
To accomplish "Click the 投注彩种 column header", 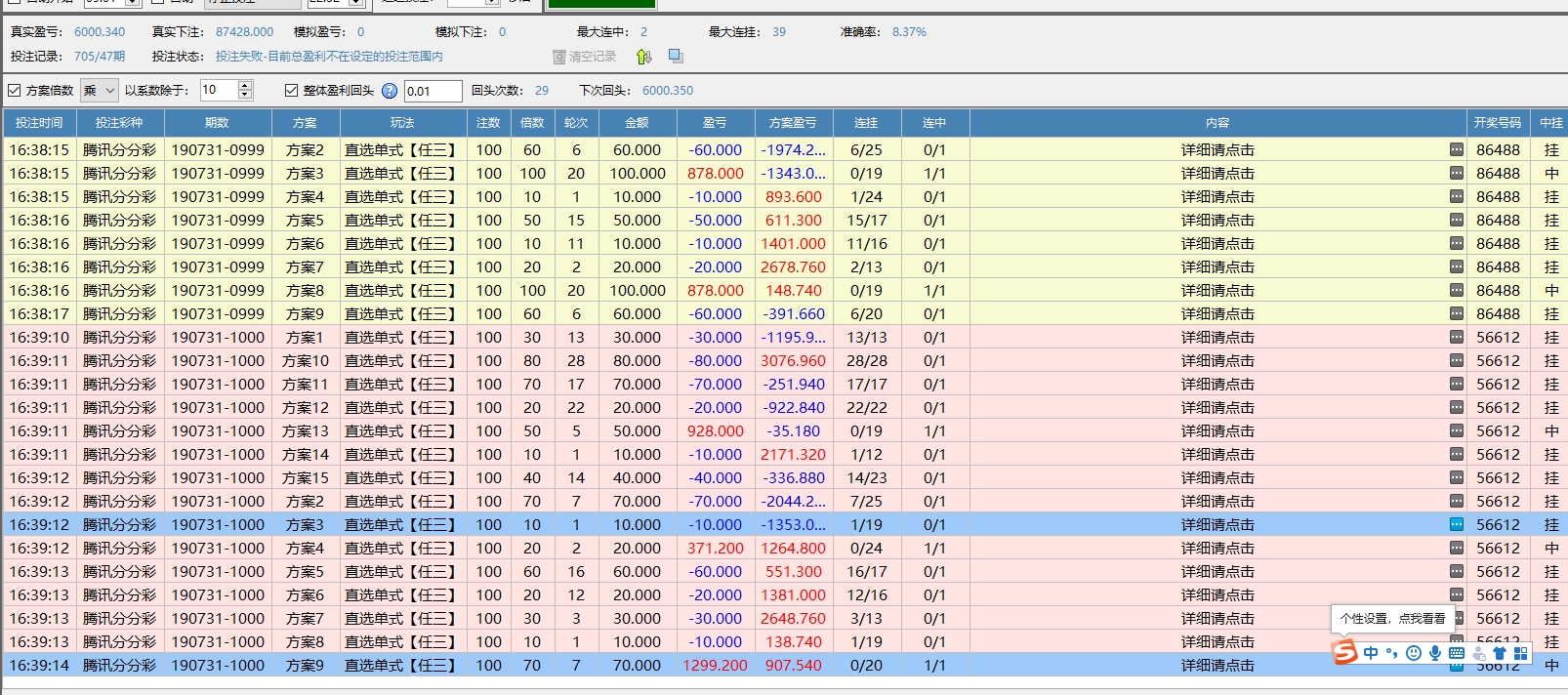I will click(119, 123).
